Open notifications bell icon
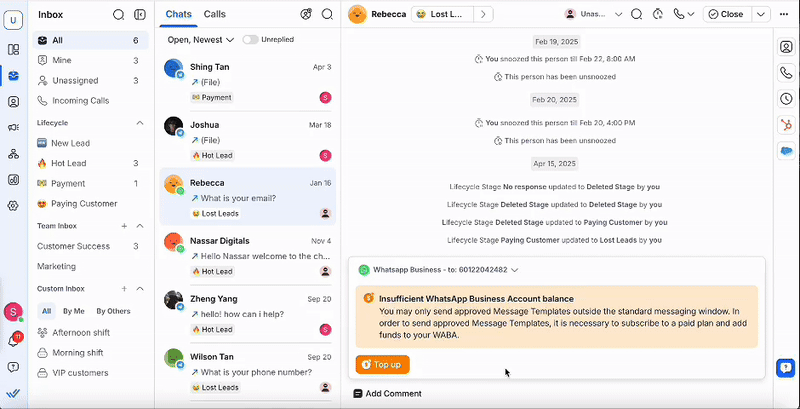 [13, 340]
